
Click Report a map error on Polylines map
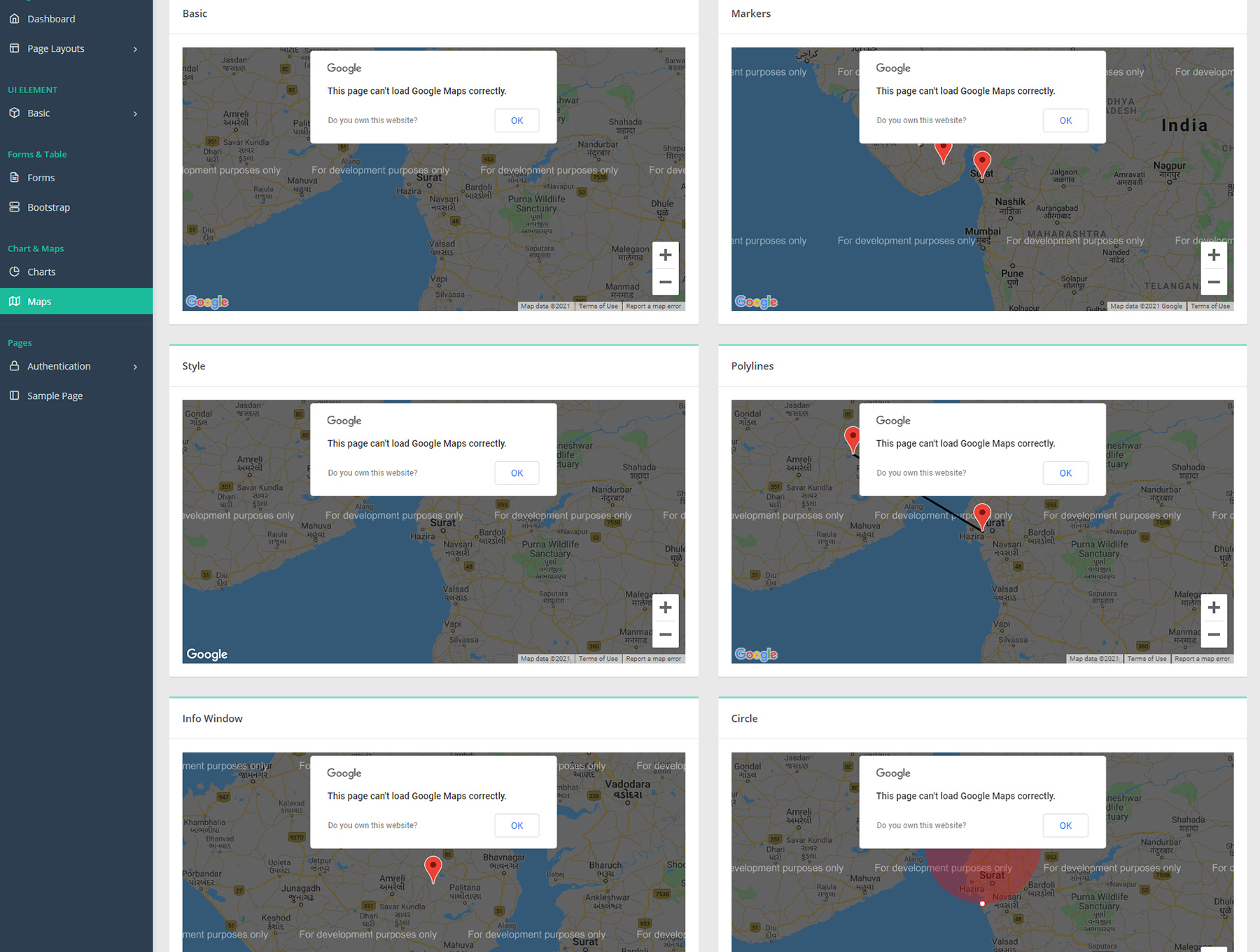[x=1201, y=659]
